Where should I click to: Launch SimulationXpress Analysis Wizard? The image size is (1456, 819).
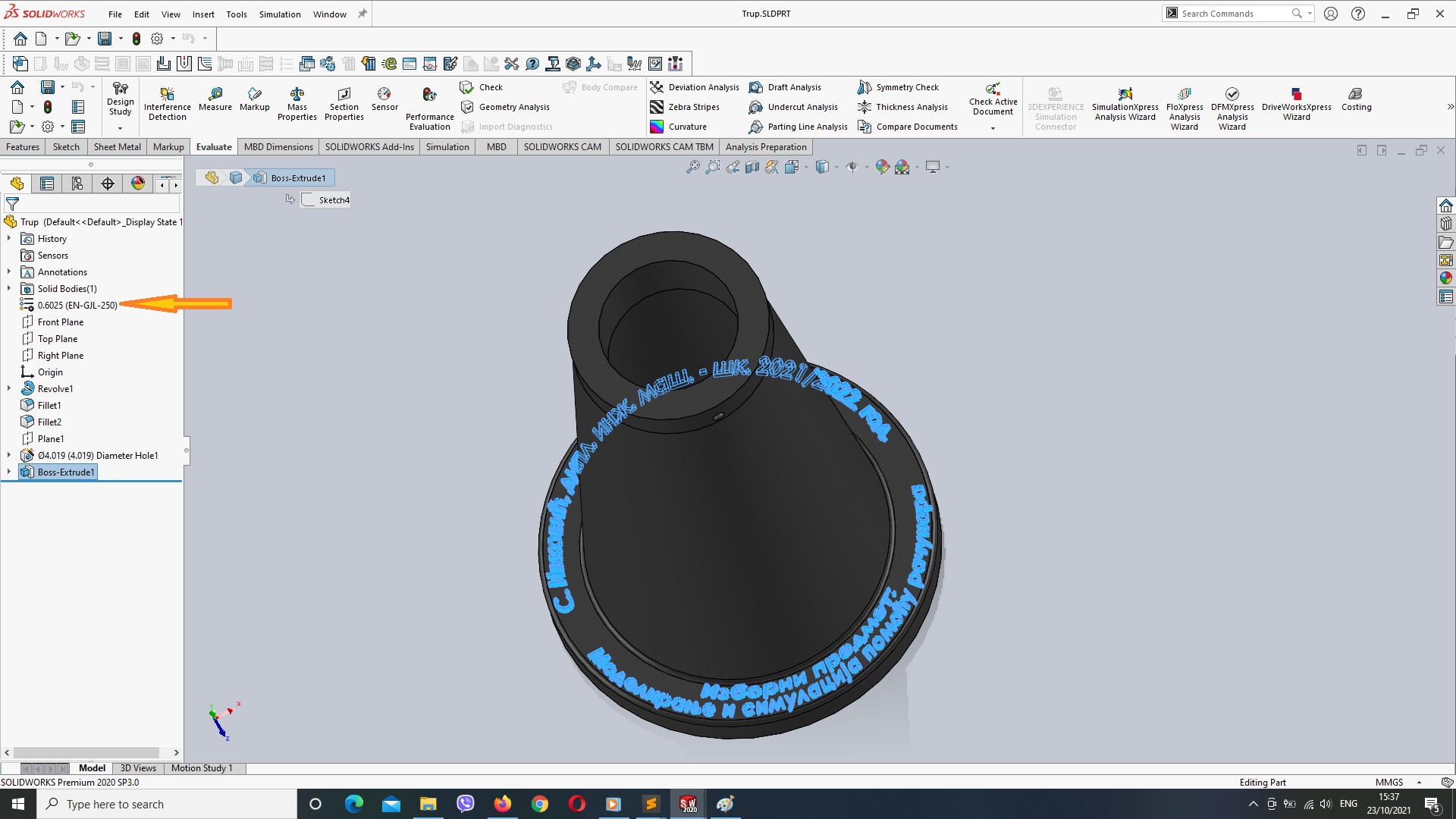point(1125,103)
